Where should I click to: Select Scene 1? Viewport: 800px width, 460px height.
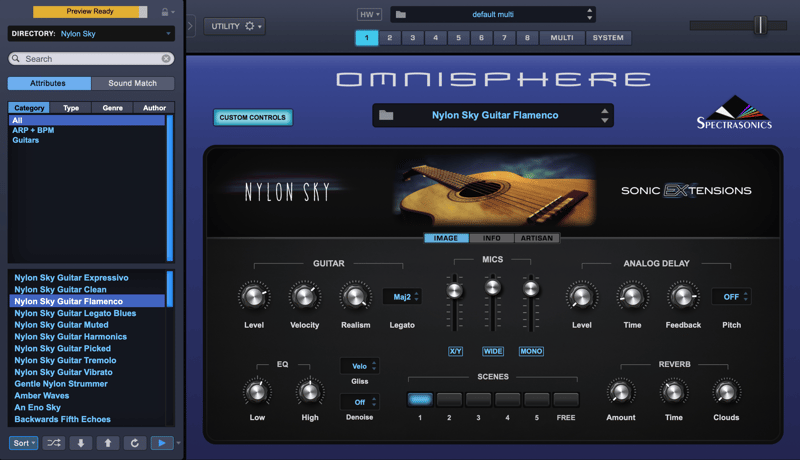pos(420,399)
